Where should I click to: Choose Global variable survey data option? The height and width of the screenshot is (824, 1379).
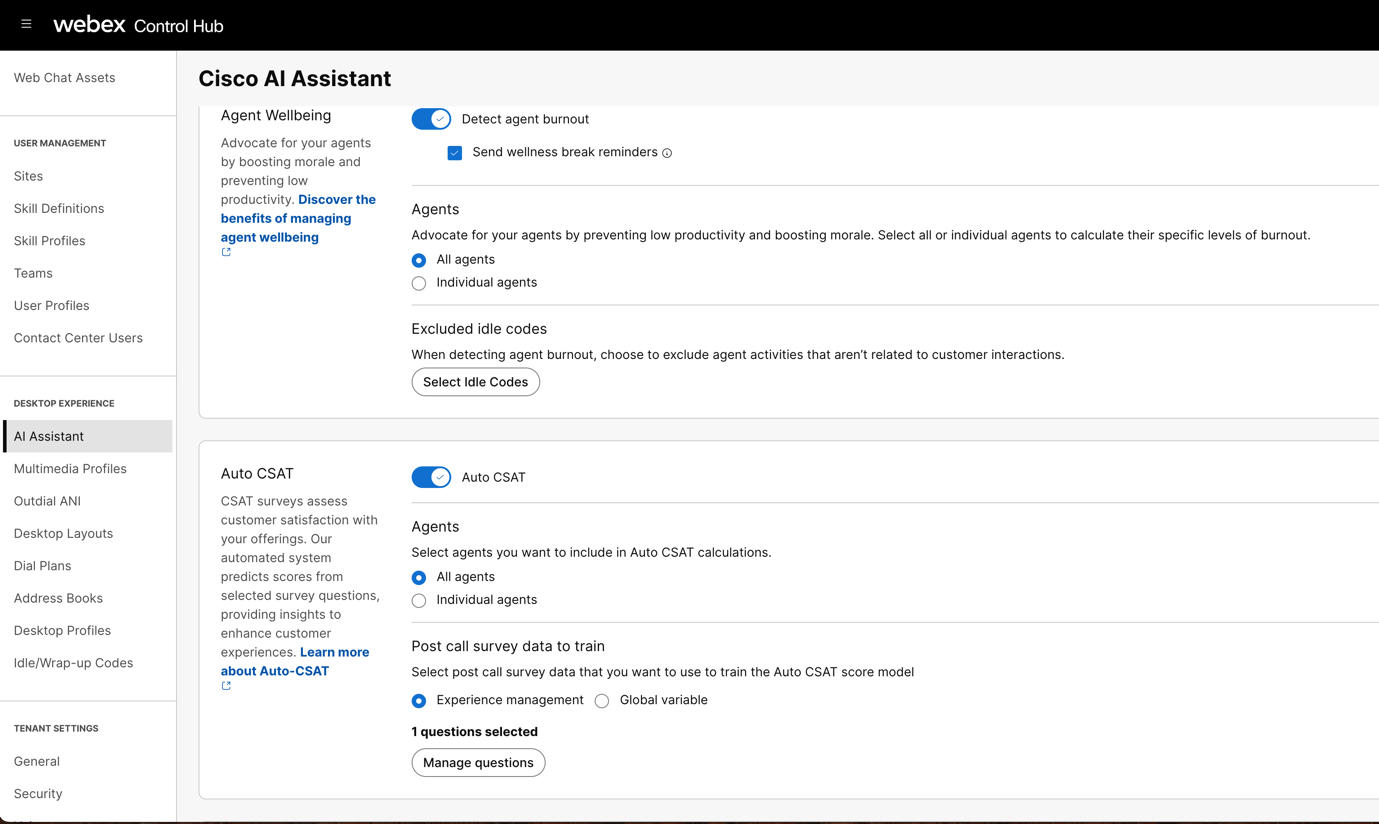(x=602, y=701)
